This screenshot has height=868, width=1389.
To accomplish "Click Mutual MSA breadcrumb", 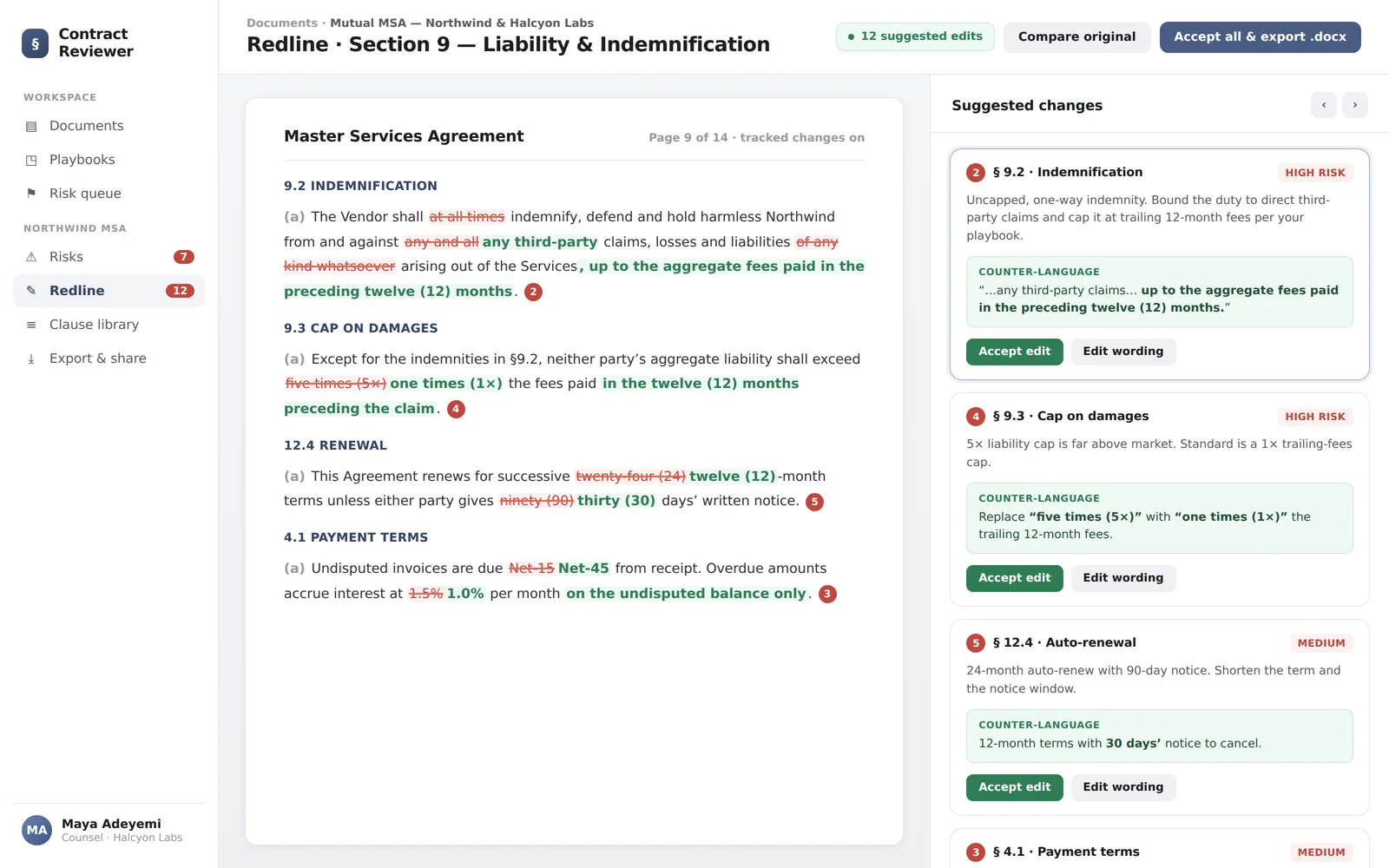I will [x=462, y=23].
